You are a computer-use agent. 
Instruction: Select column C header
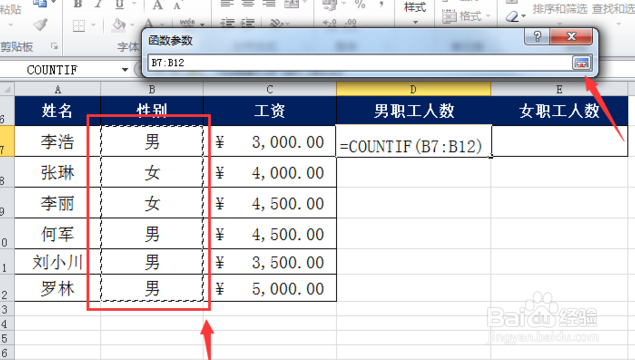[x=270, y=89]
